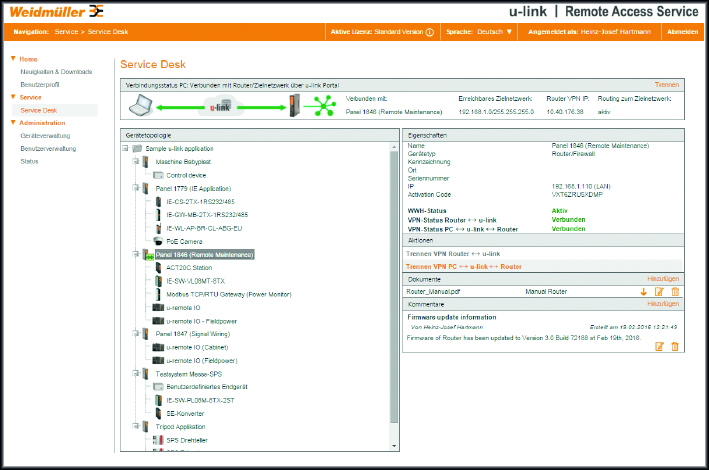Viewport: 709px width, 470px height.
Task: Click the Control device icon
Action: [x=158, y=175]
